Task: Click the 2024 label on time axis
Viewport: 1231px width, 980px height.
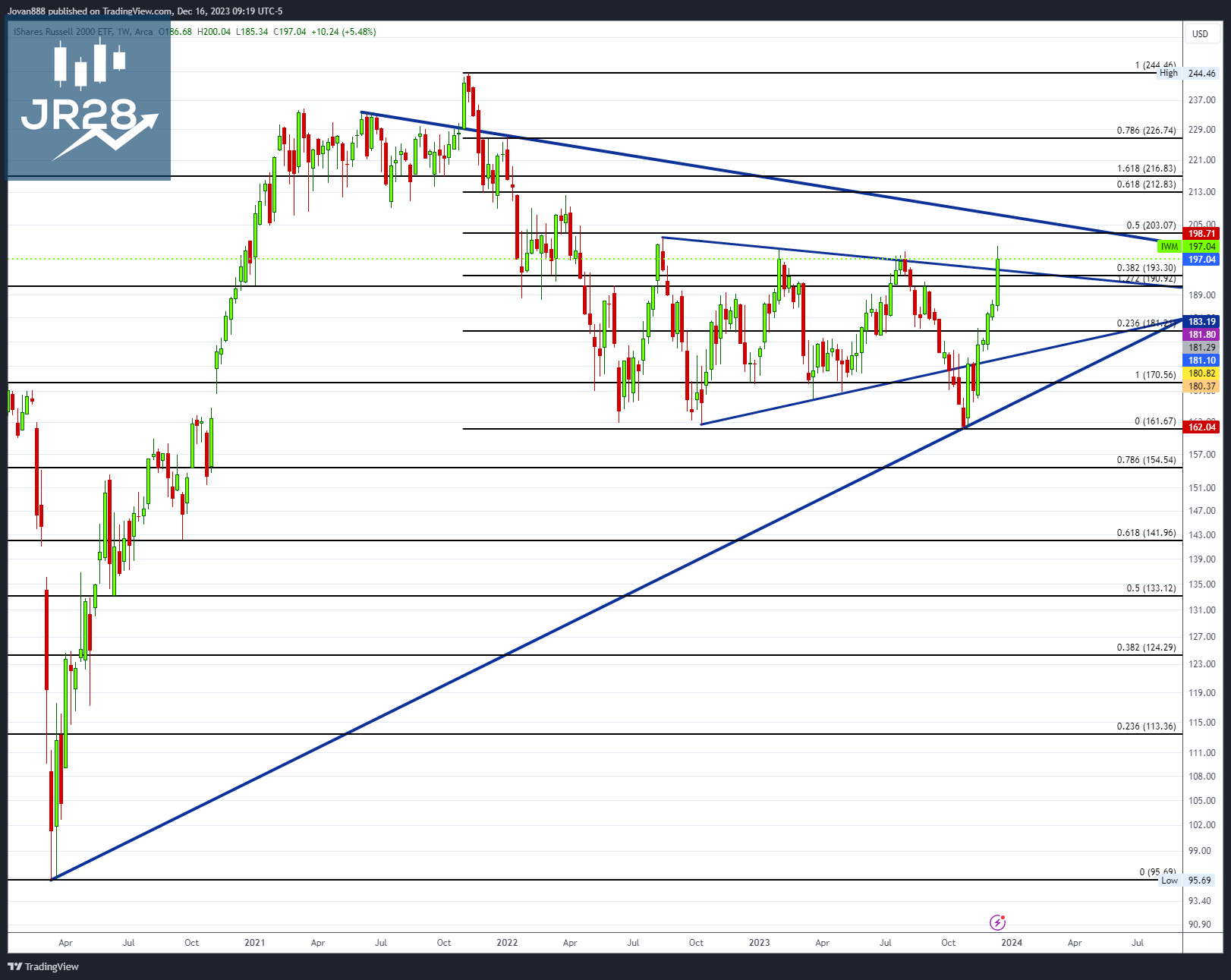Action: [1012, 943]
